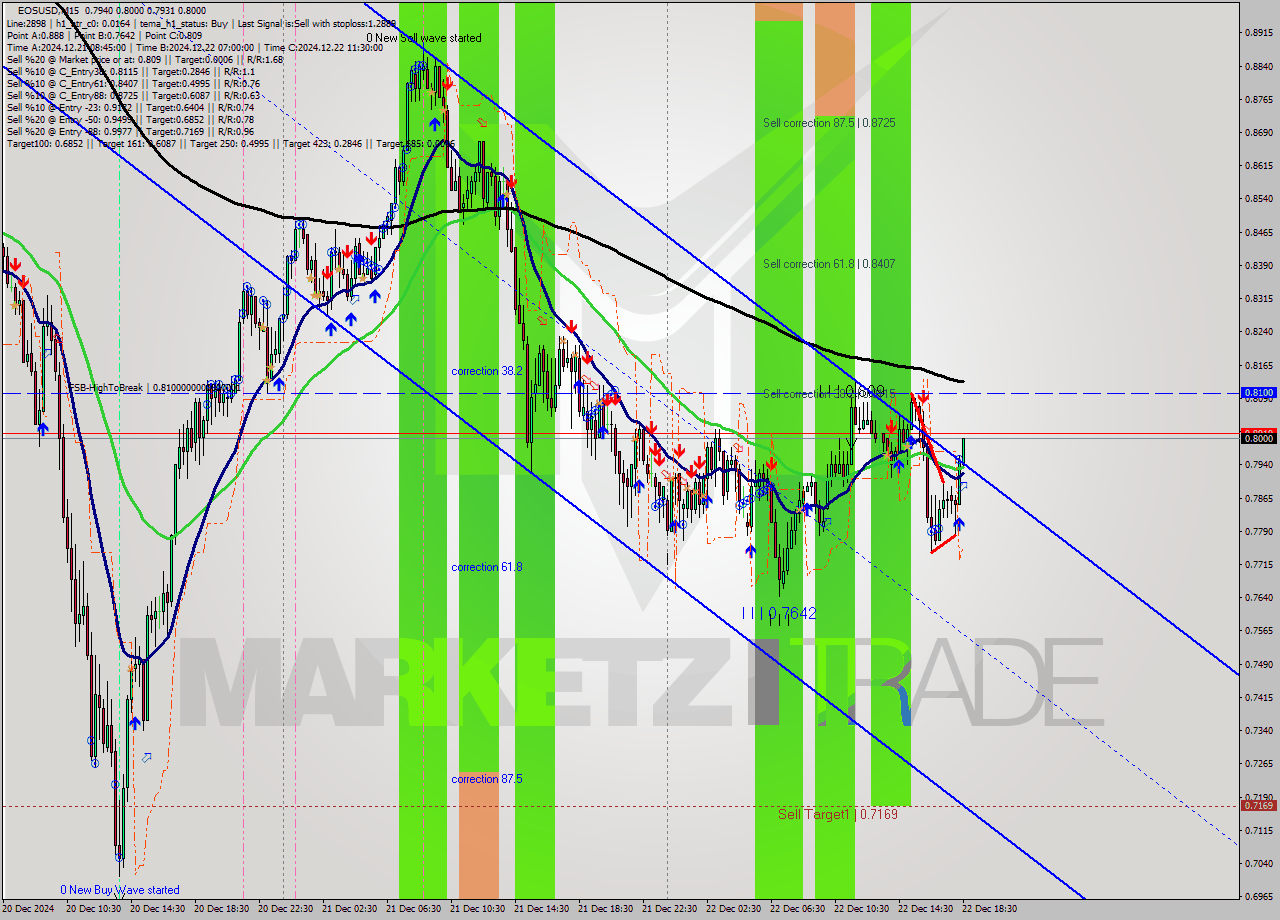Screen dimensions: 1280x920
Task: Click the 'Sell %20 @ Entry -50' line
Action: [130, 120]
